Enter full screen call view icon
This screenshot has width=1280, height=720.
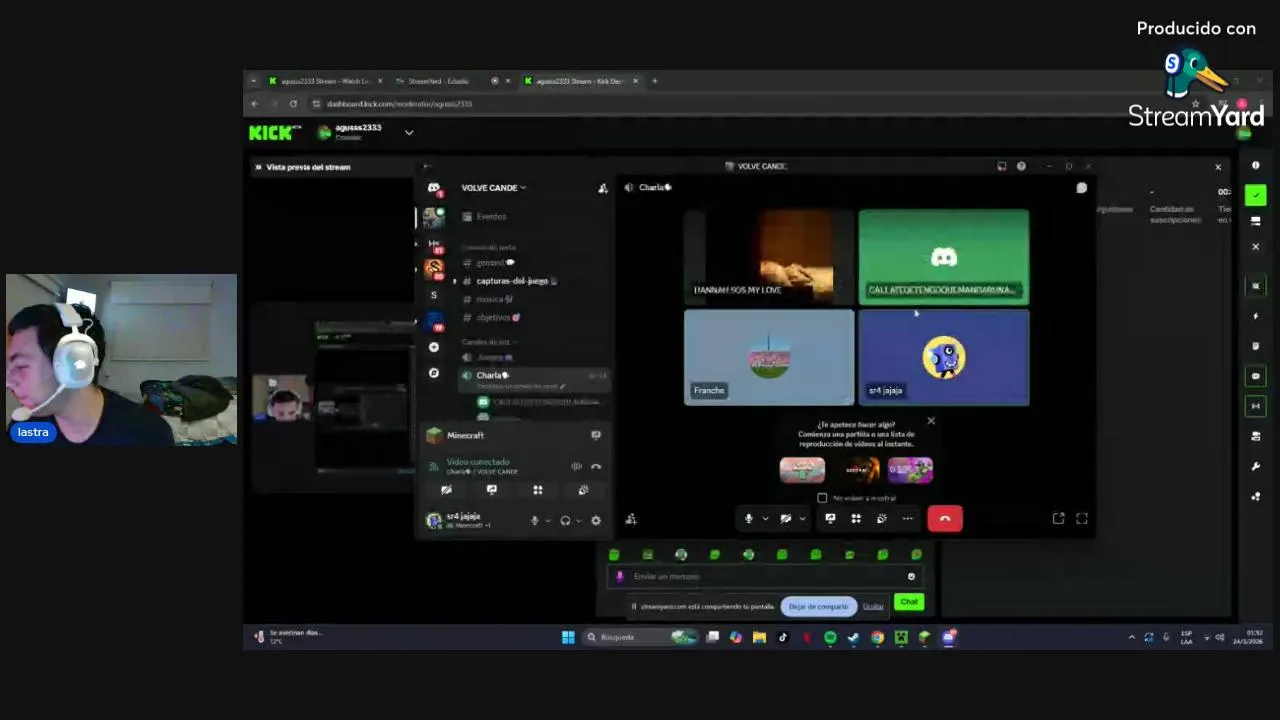[1082, 518]
